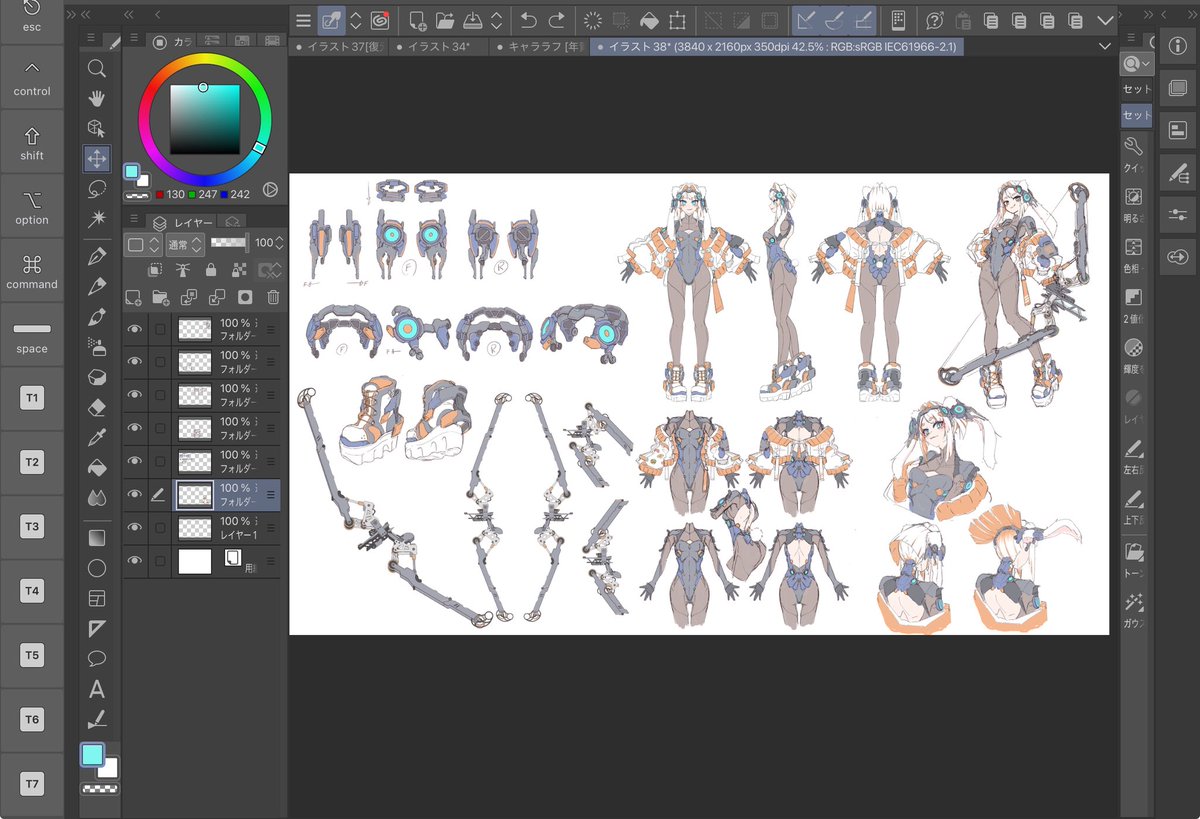This screenshot has height=819, width=1200.
Task: Click the New canvas icon in command bar
Action: click(x=417, y=20)
